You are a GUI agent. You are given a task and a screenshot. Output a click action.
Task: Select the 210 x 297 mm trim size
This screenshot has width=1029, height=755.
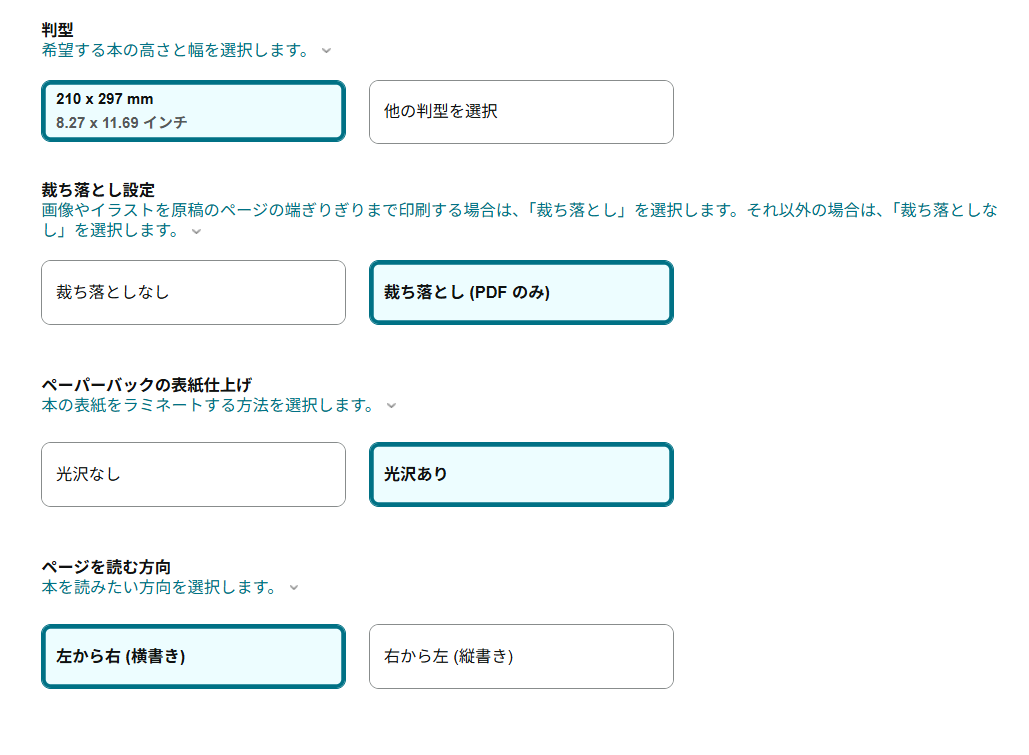(193, 111)
